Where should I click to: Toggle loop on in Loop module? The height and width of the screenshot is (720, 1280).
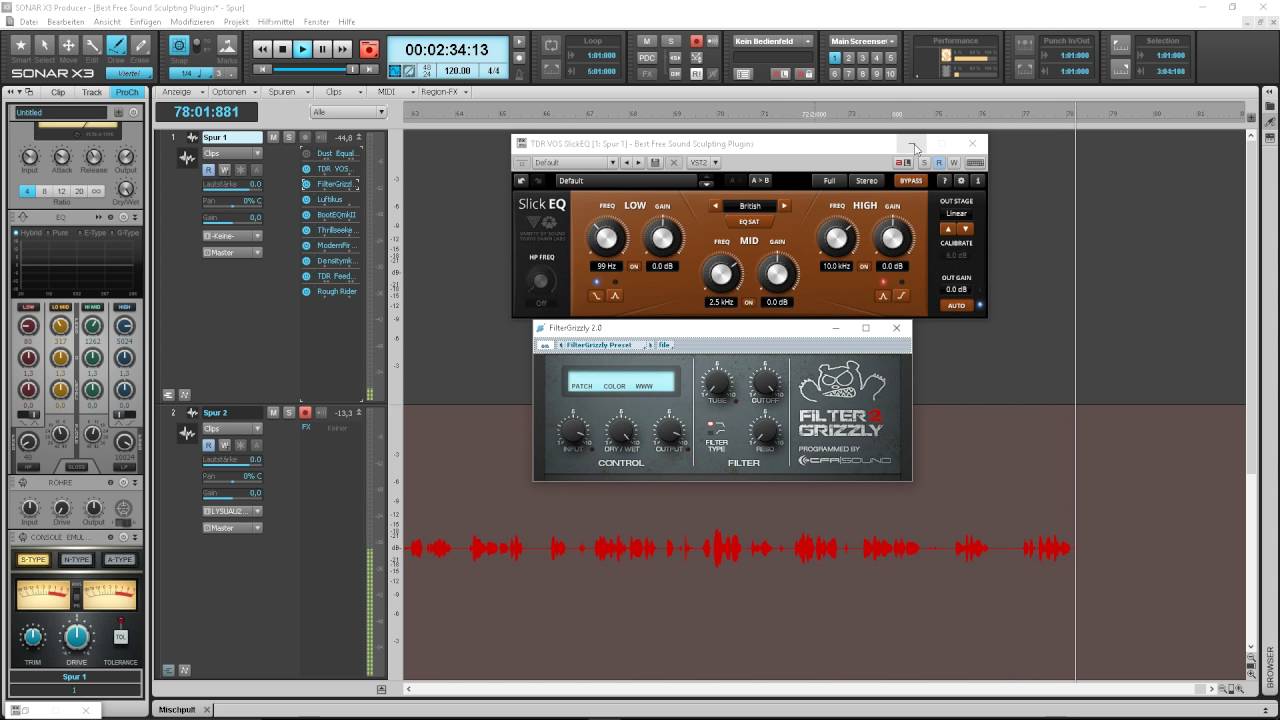pos(551,46)
